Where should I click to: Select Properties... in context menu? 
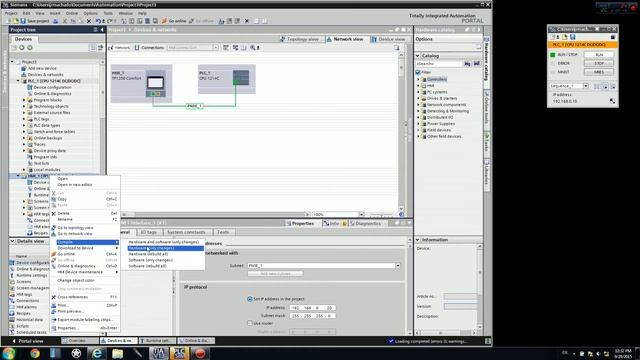(85, 328)
